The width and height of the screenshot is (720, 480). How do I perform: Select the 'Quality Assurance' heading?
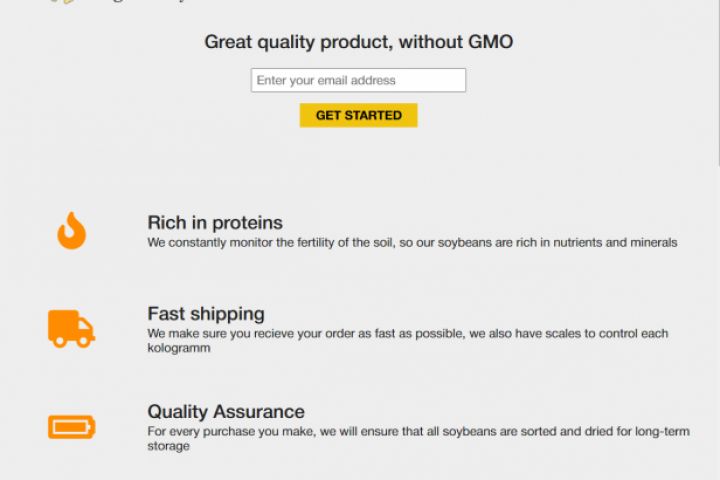click(226, 411)
